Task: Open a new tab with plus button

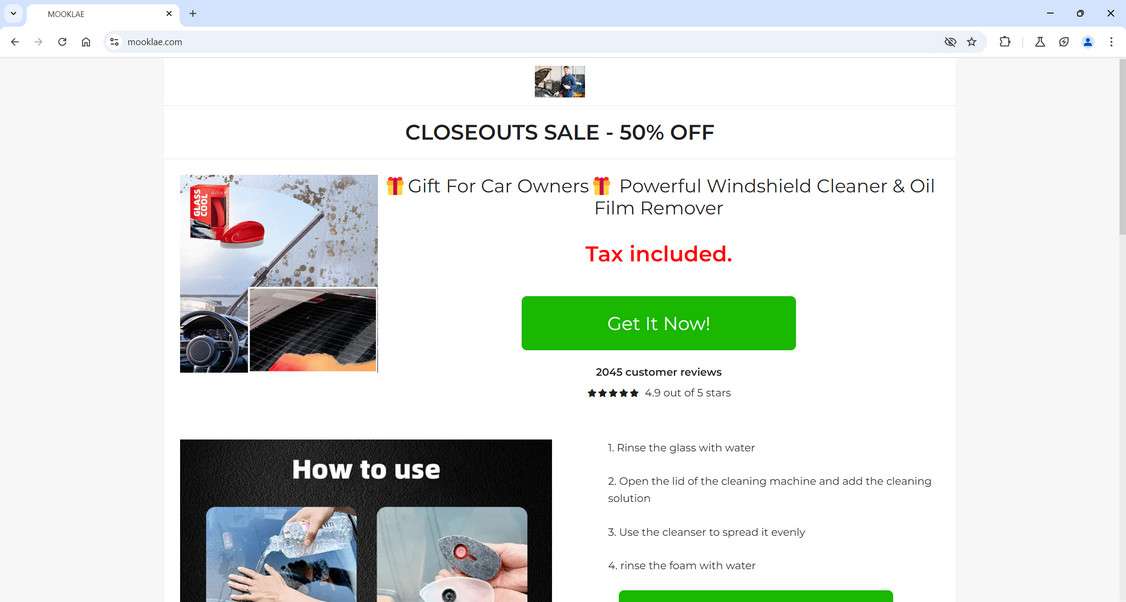Action: (192, 14)
